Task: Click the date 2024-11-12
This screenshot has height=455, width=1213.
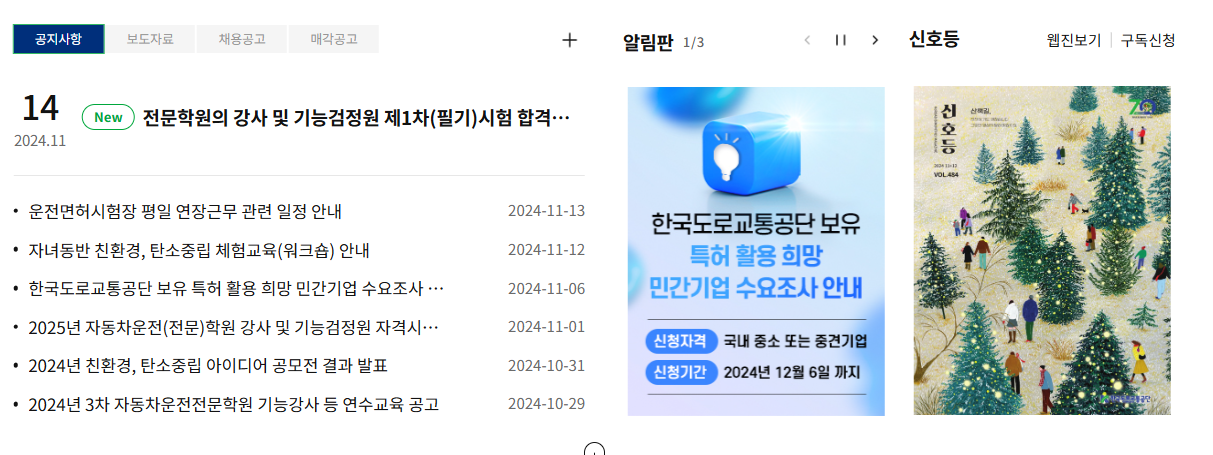Action: tap(546, 250)
